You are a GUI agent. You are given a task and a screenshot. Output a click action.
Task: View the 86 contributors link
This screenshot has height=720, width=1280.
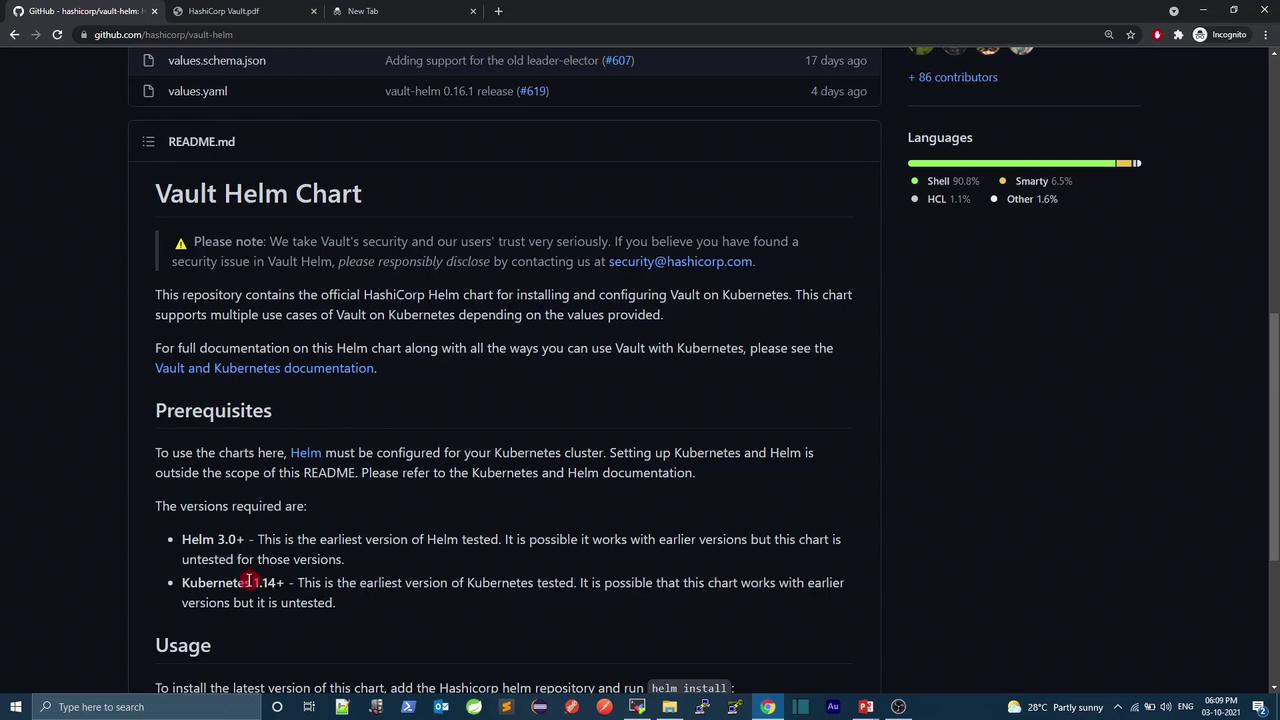(952, 77)
